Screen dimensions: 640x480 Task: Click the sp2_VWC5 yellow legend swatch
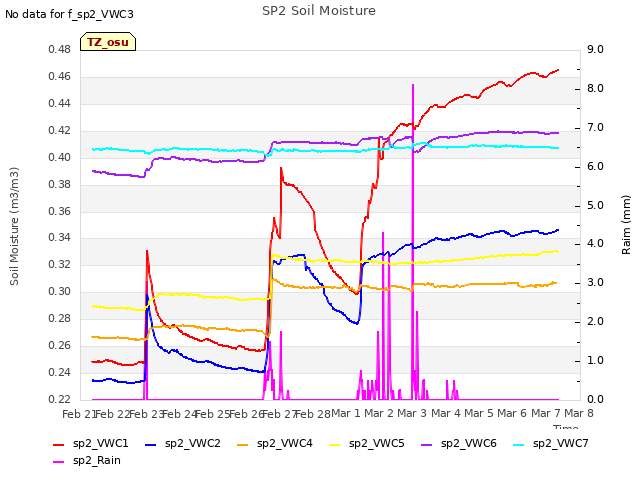point(335,445)
